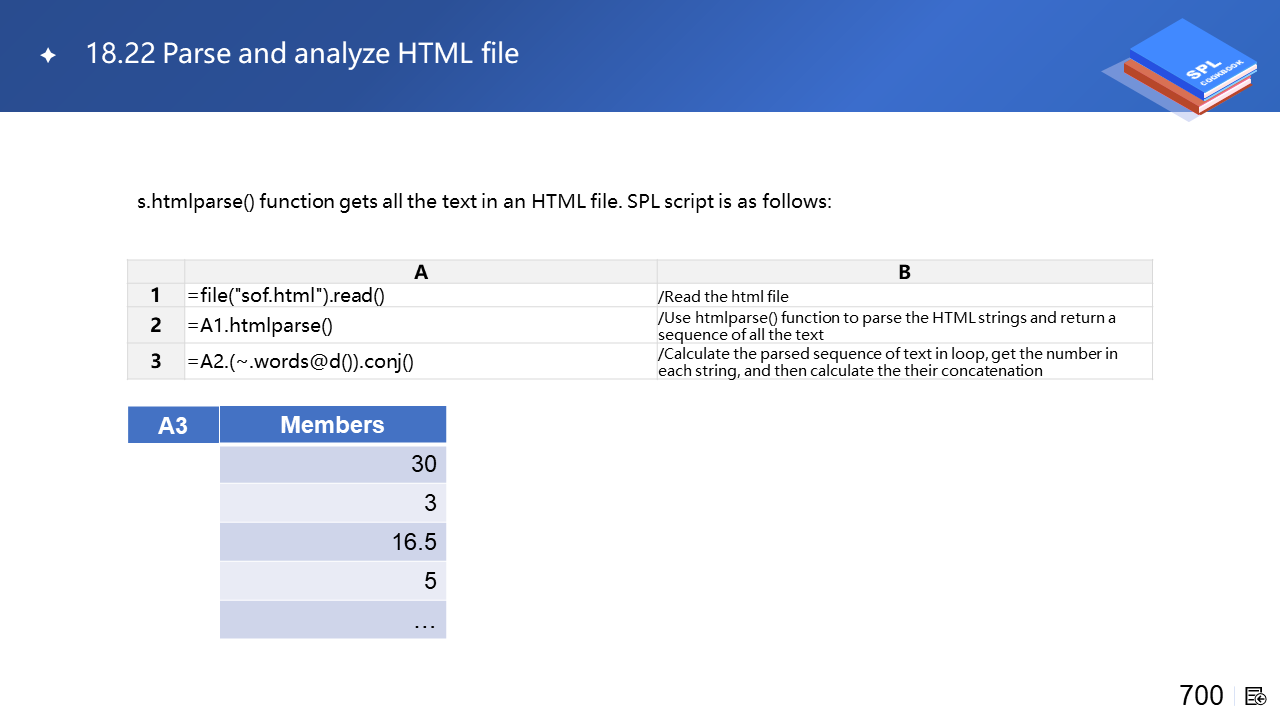This screenshot has height=720, width=1280.
Task: Select cell containing =A1.htmlparse()
Action: point(420,325)
